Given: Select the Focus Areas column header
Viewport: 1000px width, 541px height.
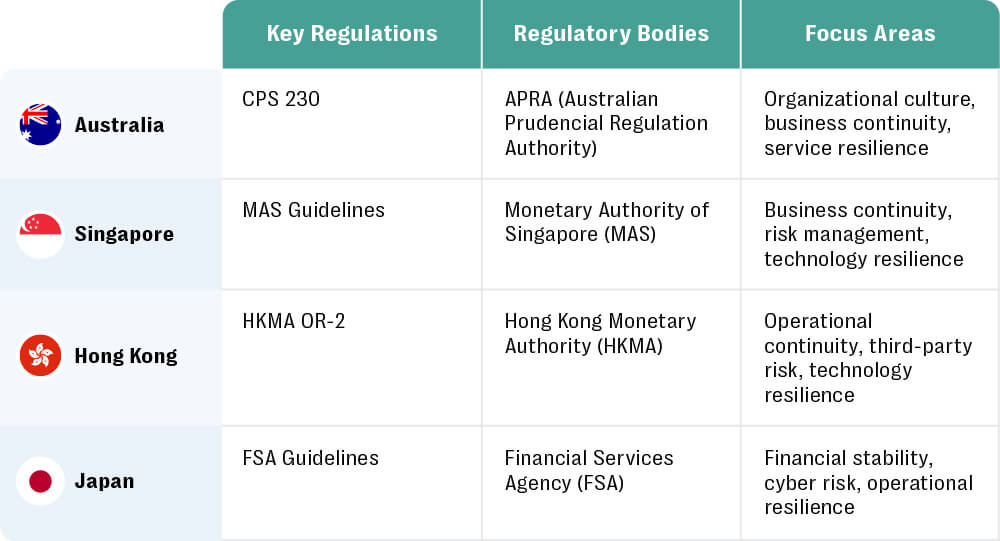Looking at the screenshot, I should click(870, 34).
